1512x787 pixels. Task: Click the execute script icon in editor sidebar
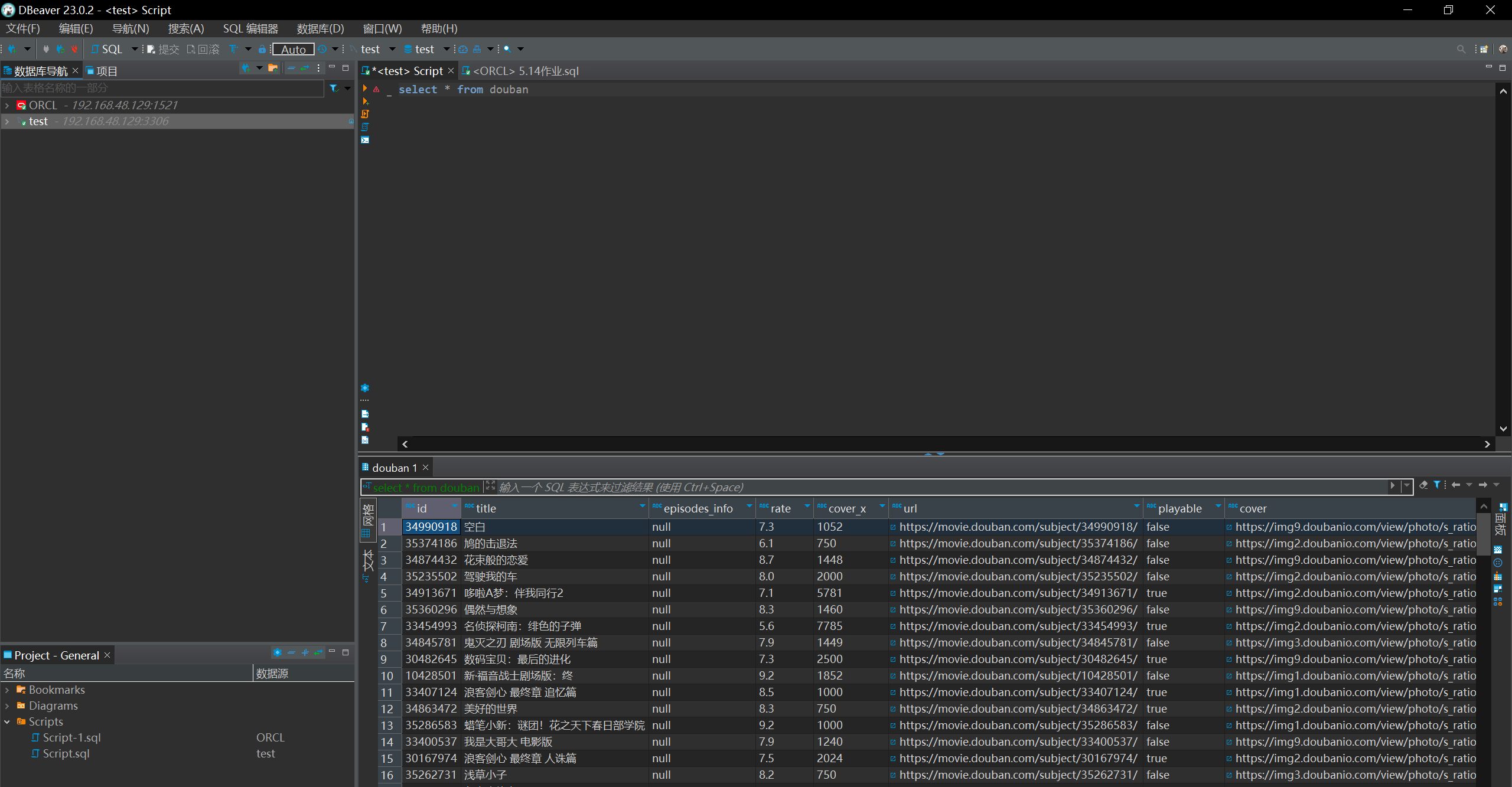coord(365,114)
